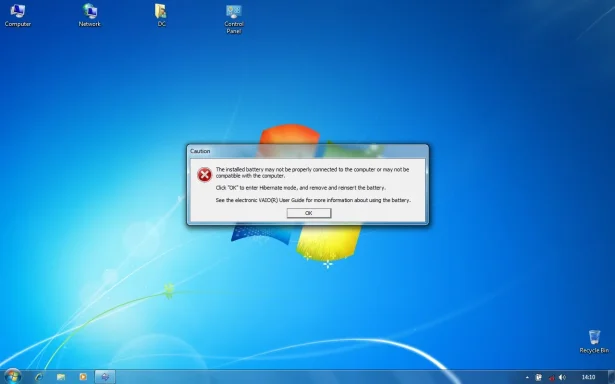Click the 'VAIO(R) User Guide' information line
Image resolution: width=615 pixels, height=384 pixels.
(x=313, y=200)
